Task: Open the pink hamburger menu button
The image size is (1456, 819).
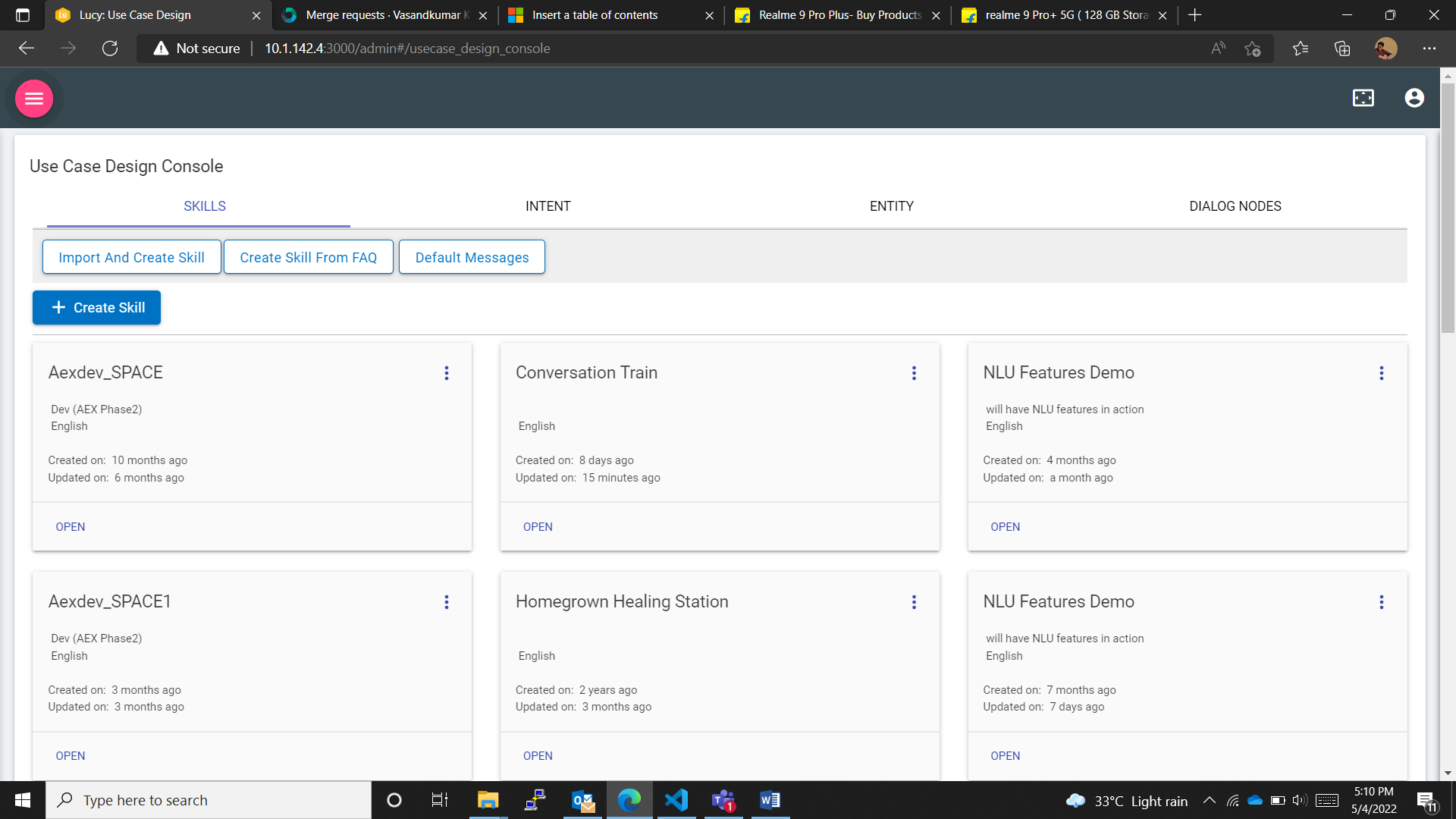Action: click(34, 99)
